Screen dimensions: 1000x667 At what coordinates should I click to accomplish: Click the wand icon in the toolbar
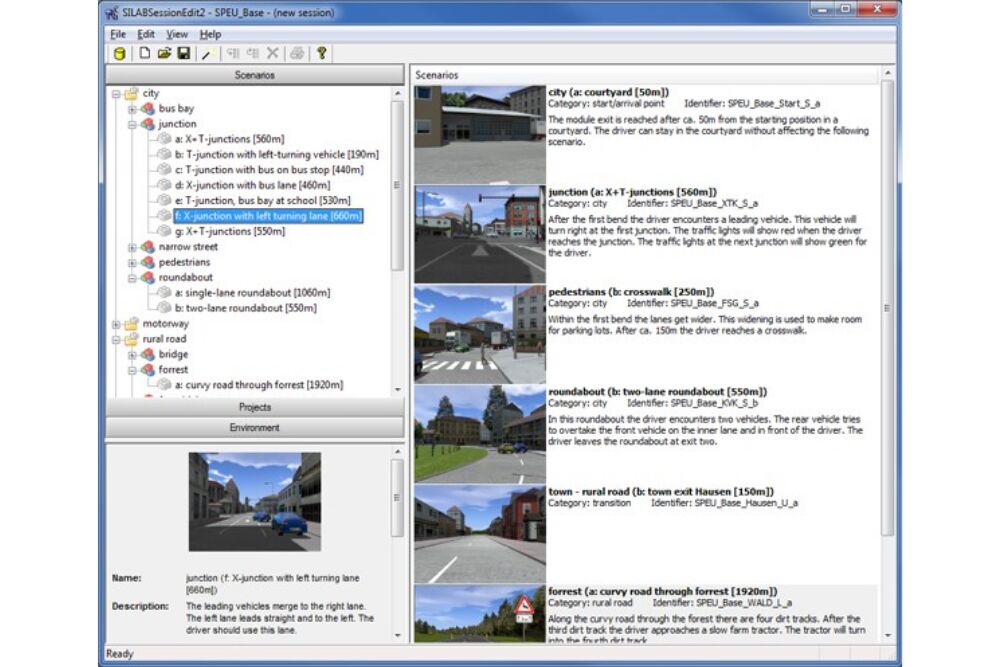pos(207,54)
